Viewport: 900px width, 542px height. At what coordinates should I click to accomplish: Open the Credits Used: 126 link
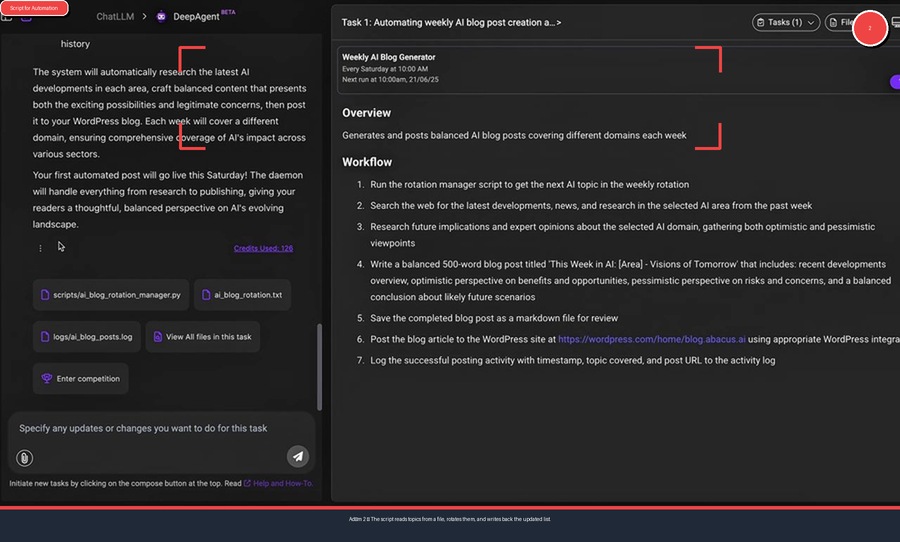click(263, 248)
